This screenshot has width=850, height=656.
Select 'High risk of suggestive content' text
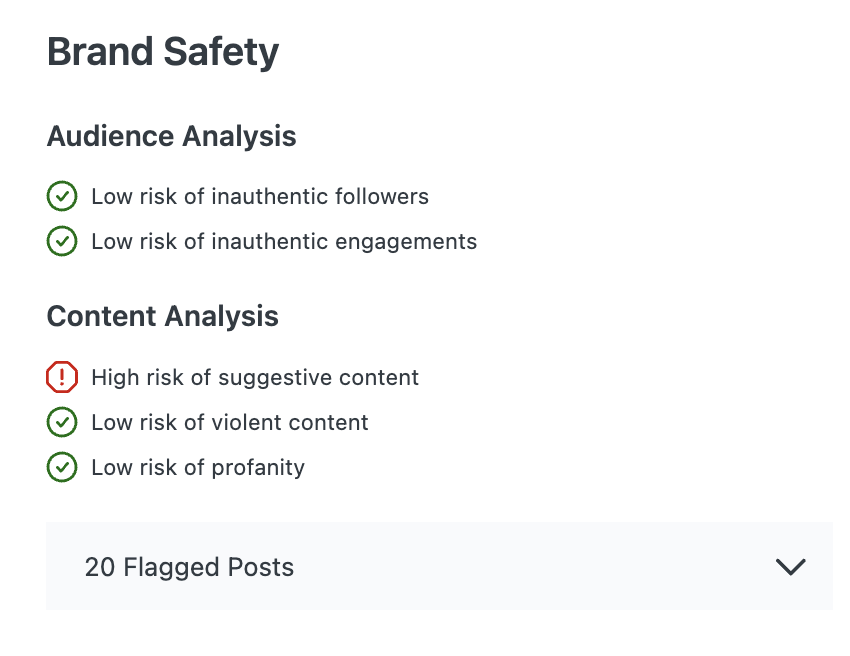255,378
